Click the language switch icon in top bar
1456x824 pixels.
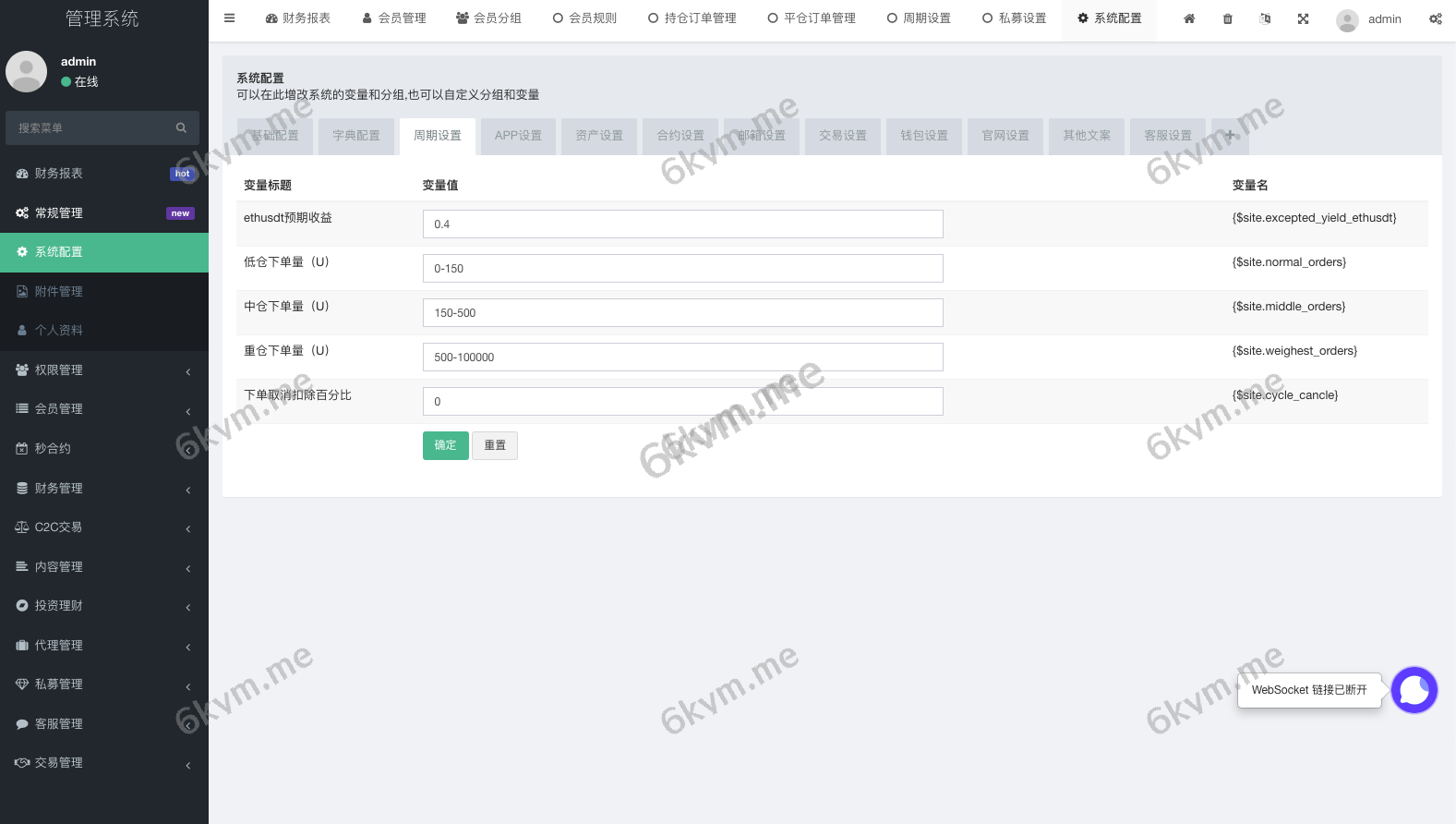coord(1265,18)
